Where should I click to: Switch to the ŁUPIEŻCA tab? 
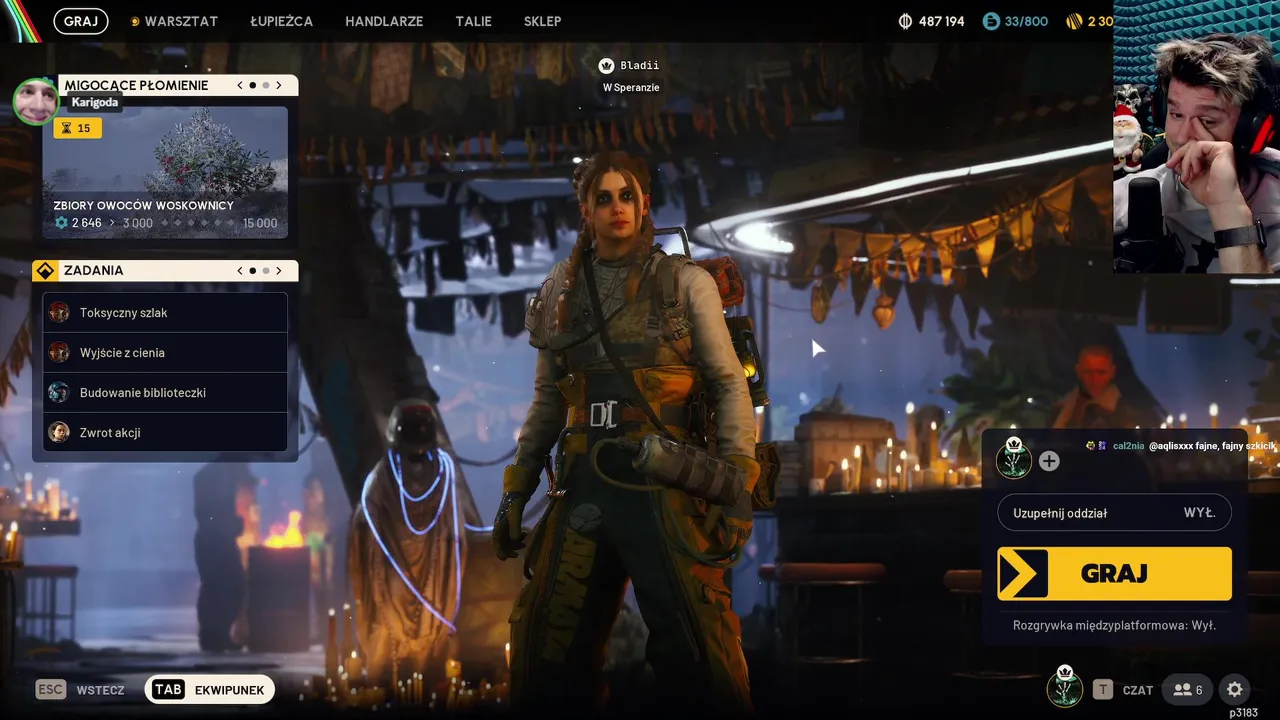pyautogui.click(x=281, y=21)
